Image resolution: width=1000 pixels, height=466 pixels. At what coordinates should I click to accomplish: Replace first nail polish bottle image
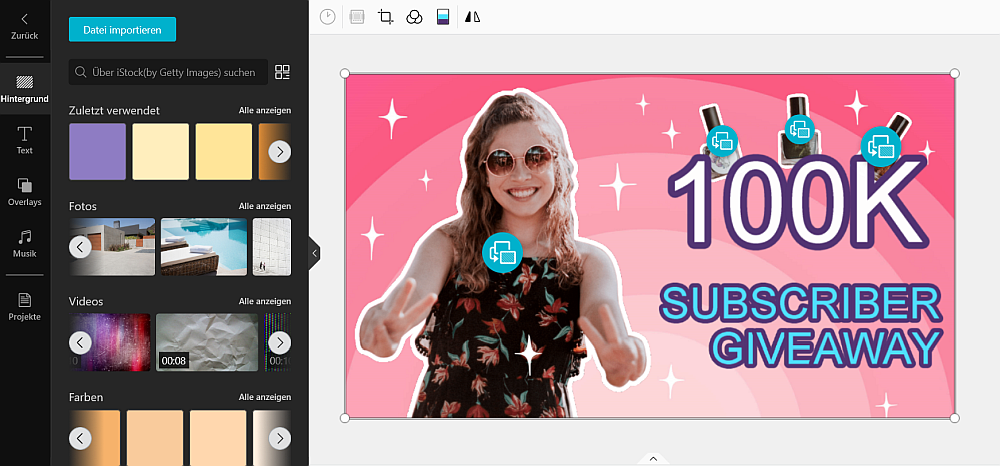(x=722, y=140)
